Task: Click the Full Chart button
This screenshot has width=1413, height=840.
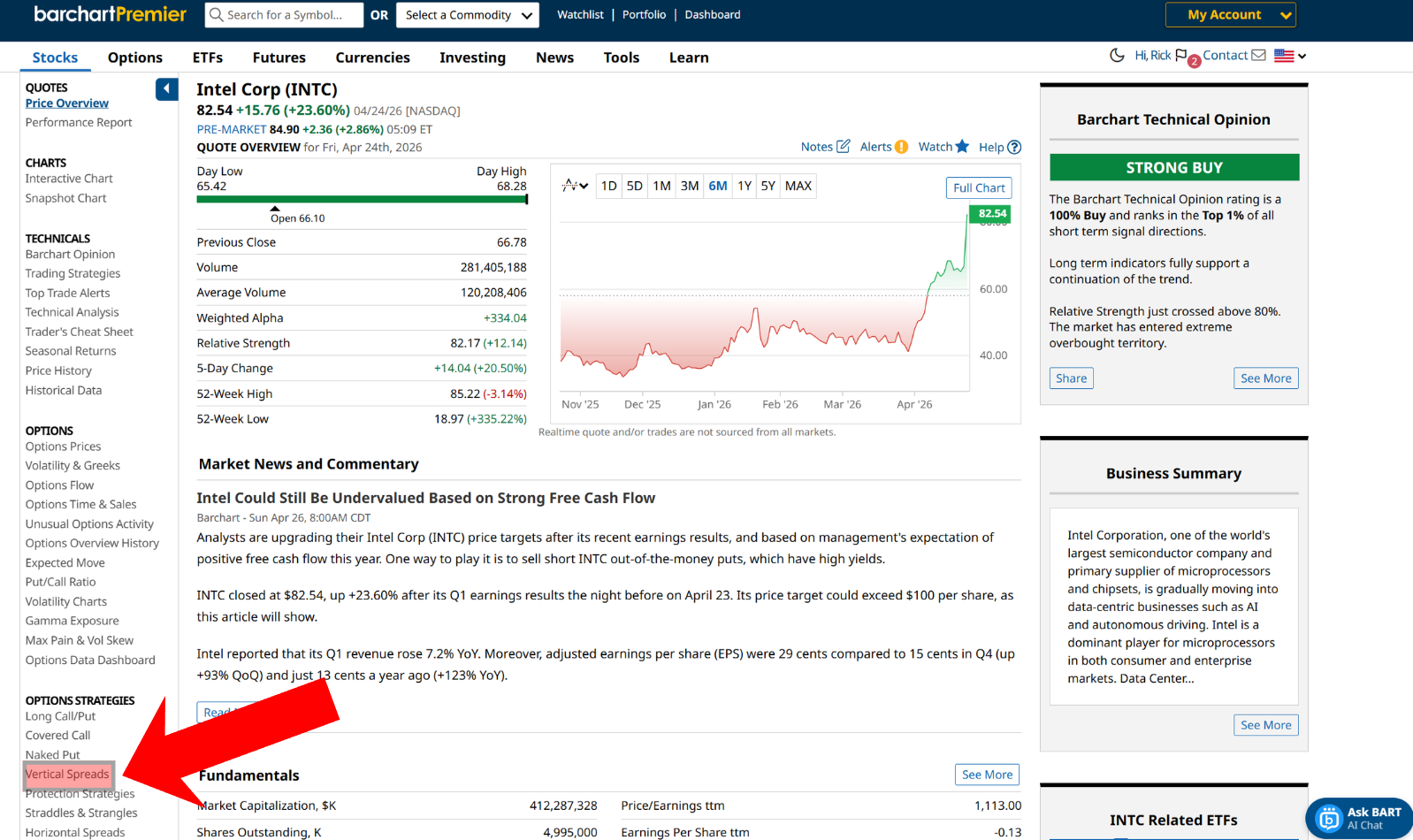Action: tap(979, 188)
